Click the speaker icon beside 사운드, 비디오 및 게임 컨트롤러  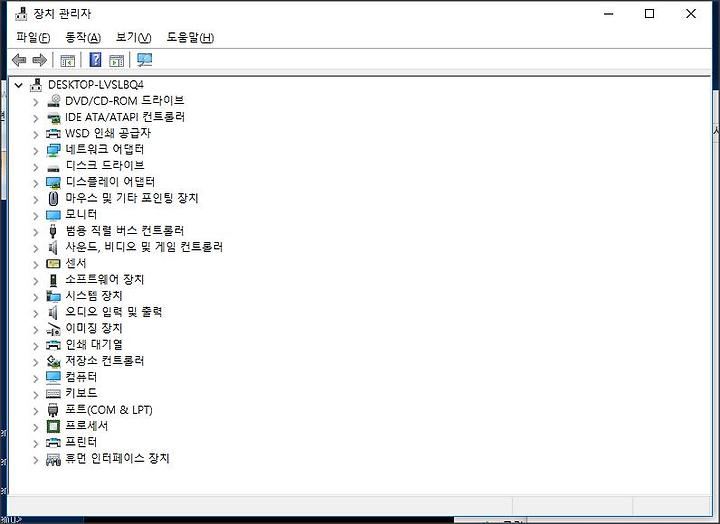point(53,248)
